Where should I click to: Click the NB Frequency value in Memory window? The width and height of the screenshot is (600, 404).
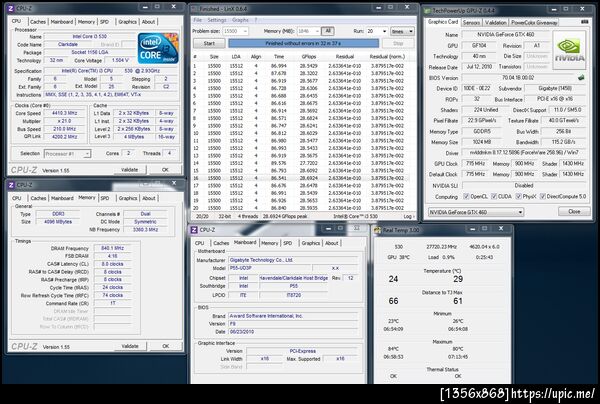(145, 230)
